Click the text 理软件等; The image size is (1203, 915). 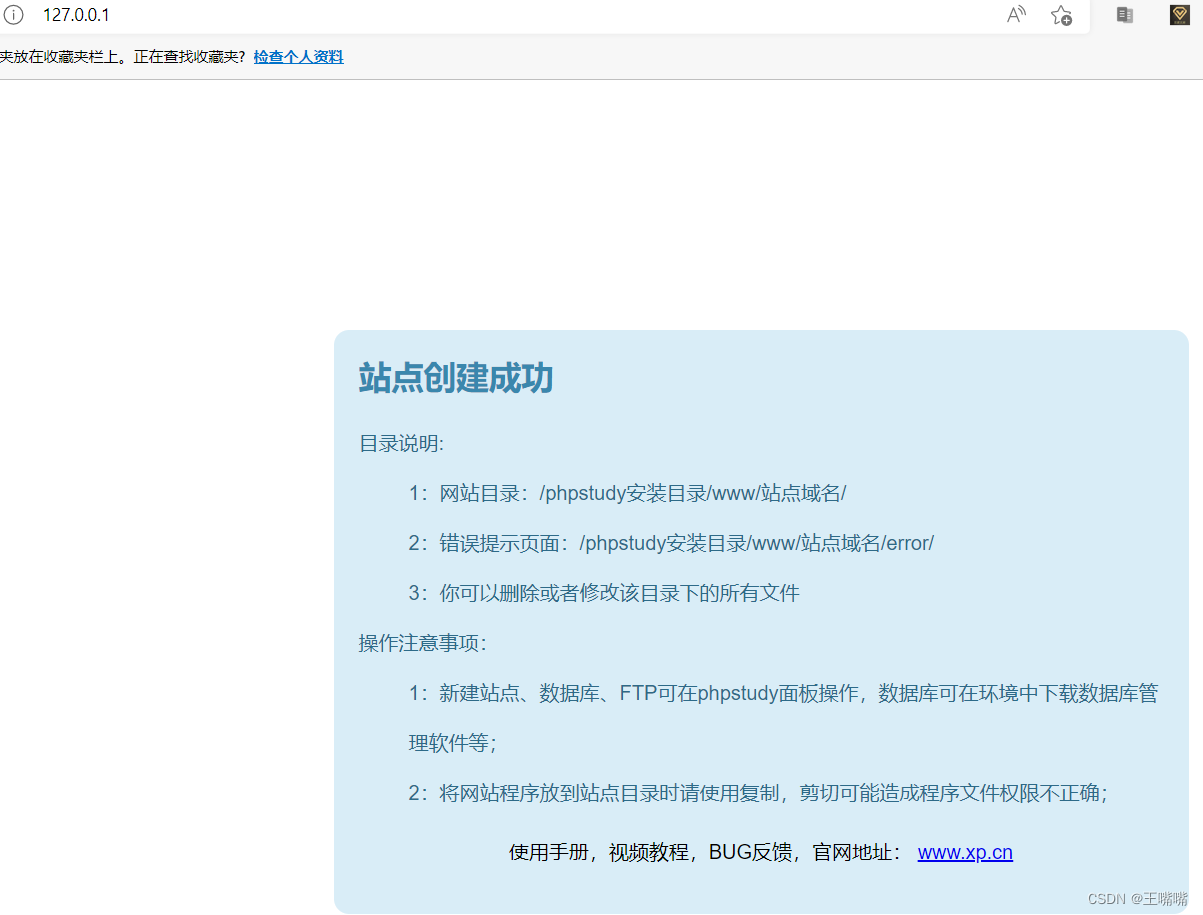(x=453, y=743)
